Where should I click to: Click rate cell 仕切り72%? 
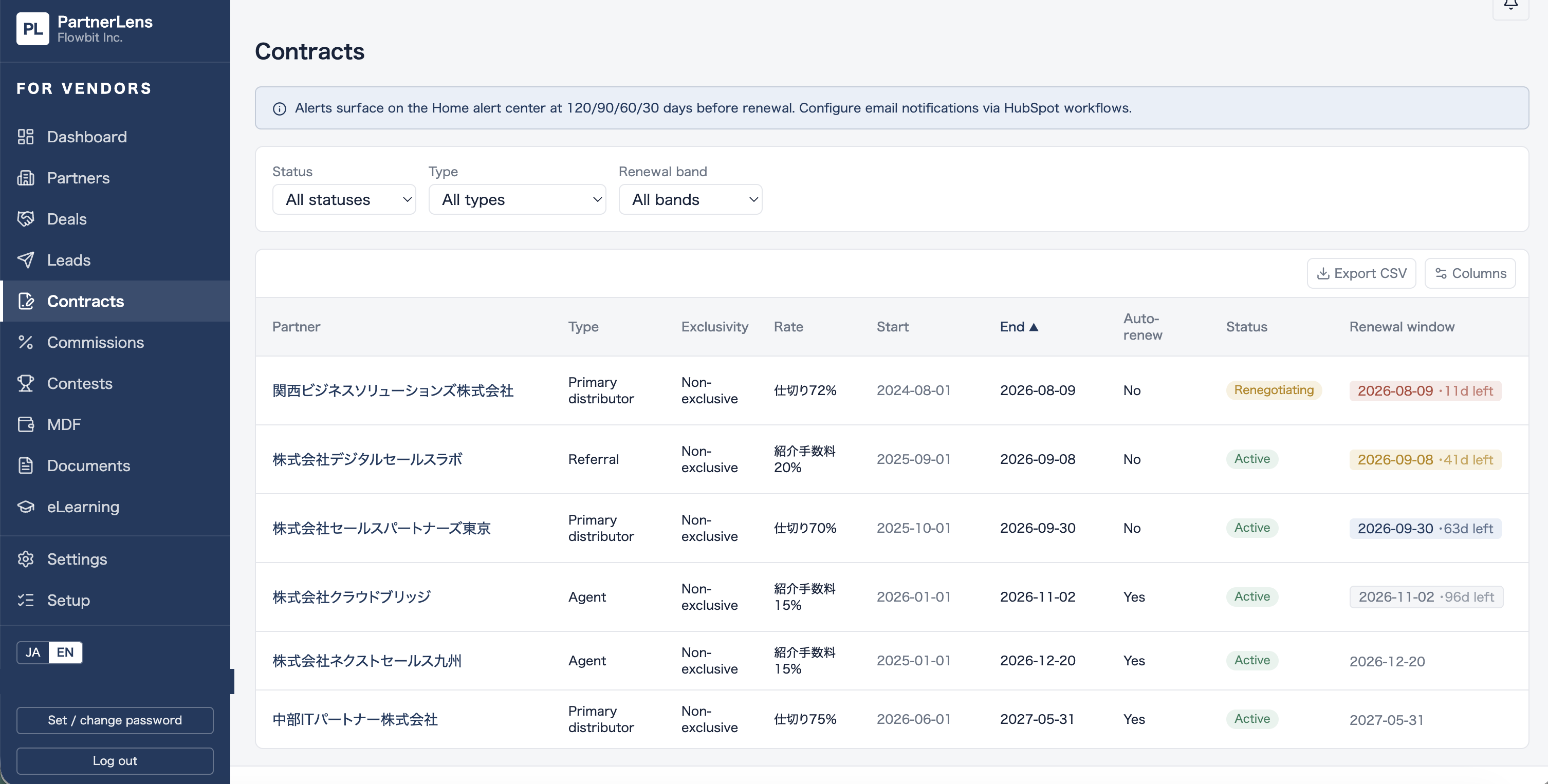[x=805, y=390]
